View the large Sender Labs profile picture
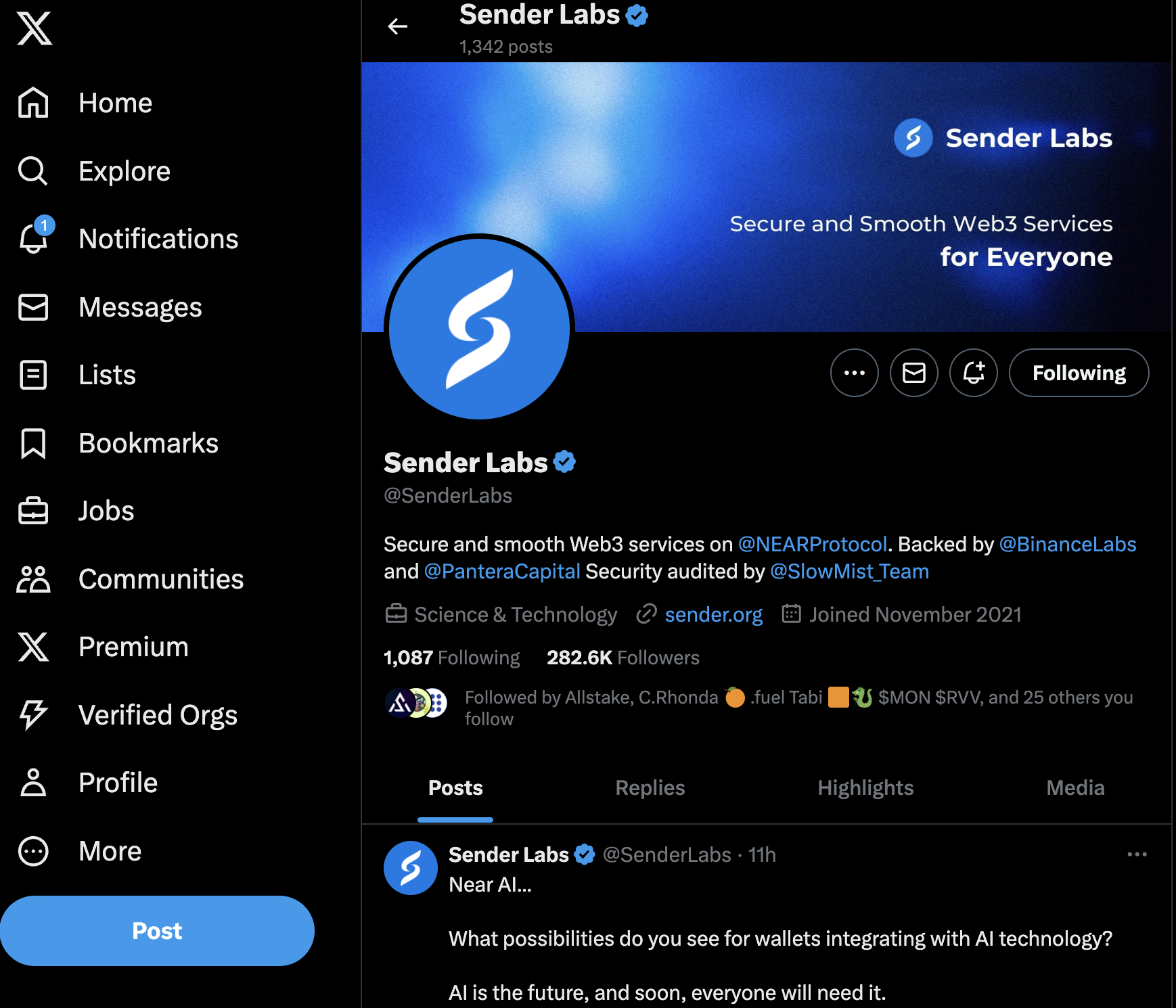Image resolution: width=1176 pixels, height=1008 pixels. pos(479,329)
